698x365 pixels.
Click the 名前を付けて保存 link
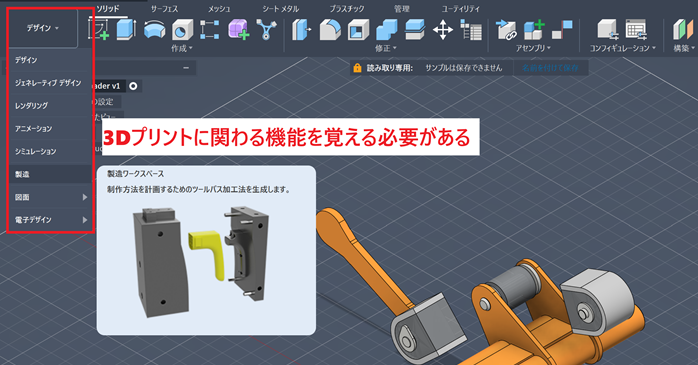click(x=551, y=68)
